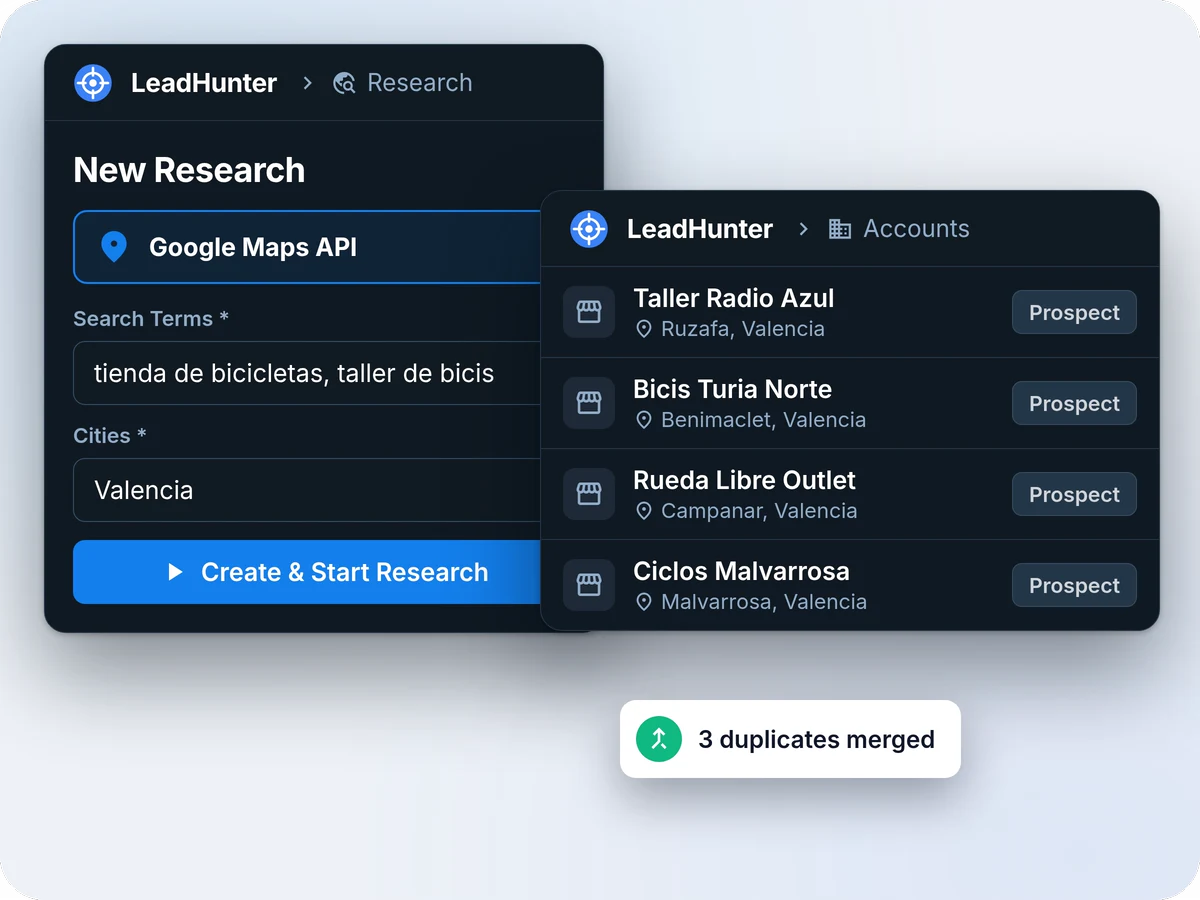Click the location pin next to Campanar, Valencia
Image resolution: width=1200 pixels, height=900 pixels.
[644, 511]
